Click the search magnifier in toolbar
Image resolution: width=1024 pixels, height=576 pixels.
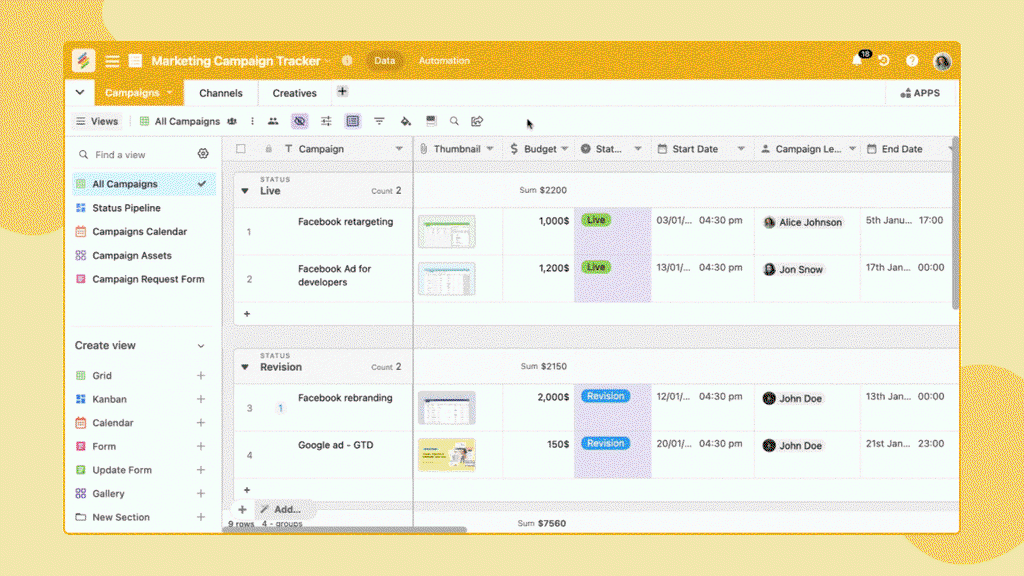(454, 121)
